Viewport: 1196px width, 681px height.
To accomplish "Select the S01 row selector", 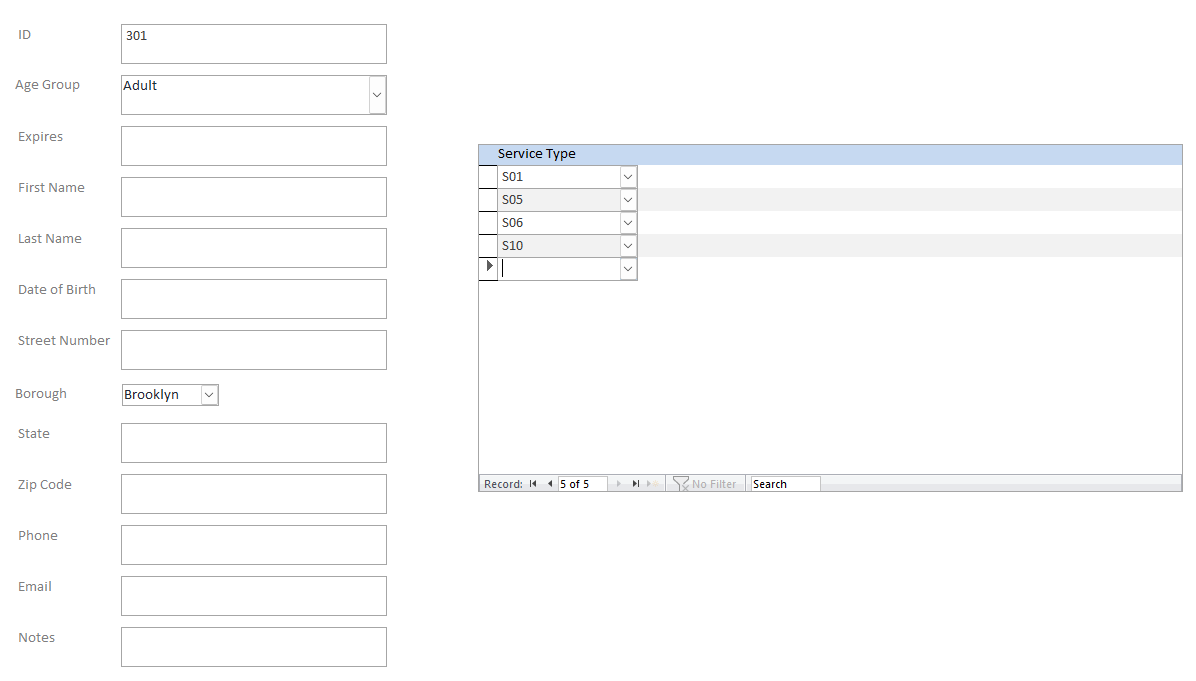I will pos(488,177).
